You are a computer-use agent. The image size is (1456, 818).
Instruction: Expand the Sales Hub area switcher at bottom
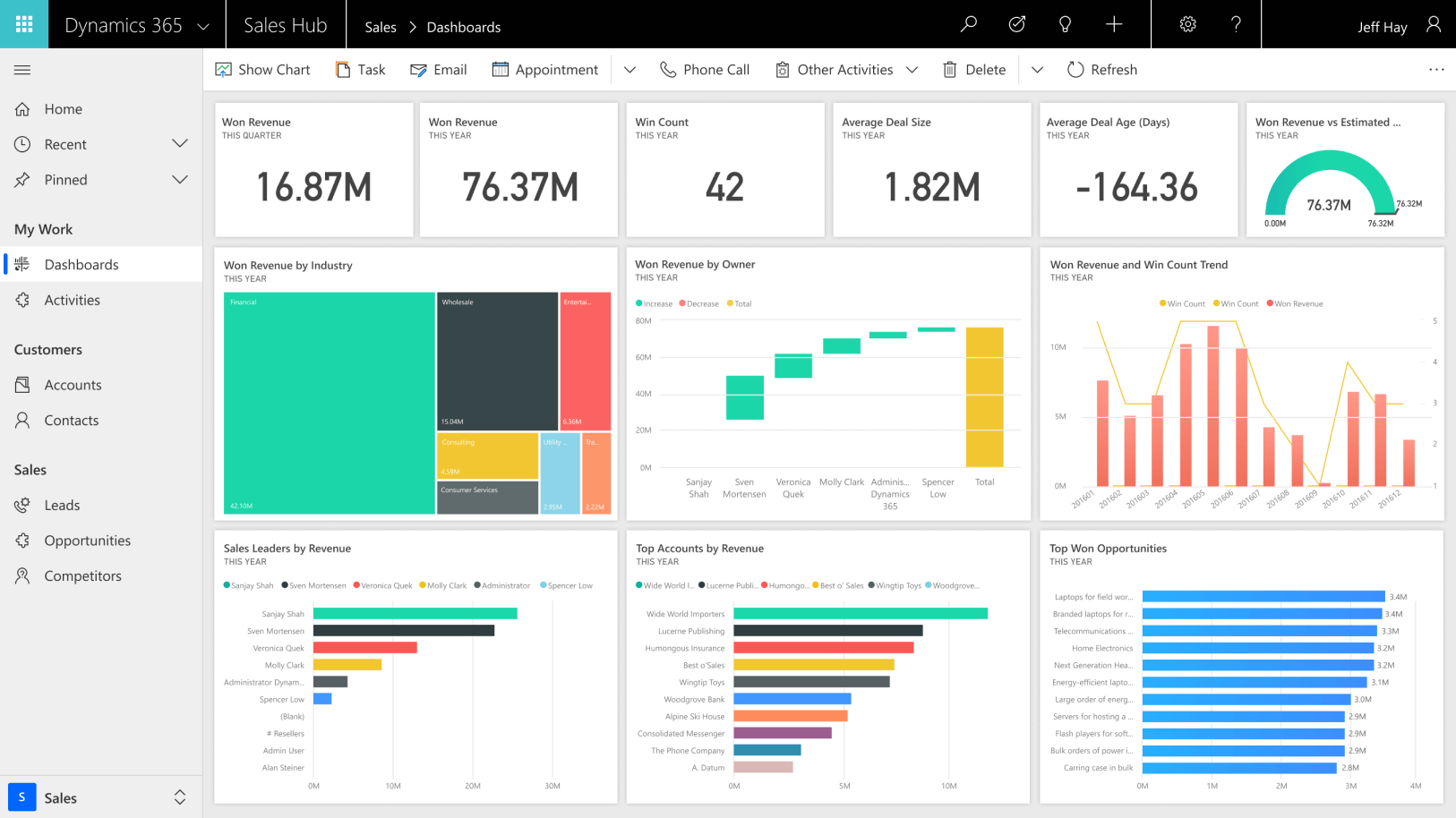(179, 797)
